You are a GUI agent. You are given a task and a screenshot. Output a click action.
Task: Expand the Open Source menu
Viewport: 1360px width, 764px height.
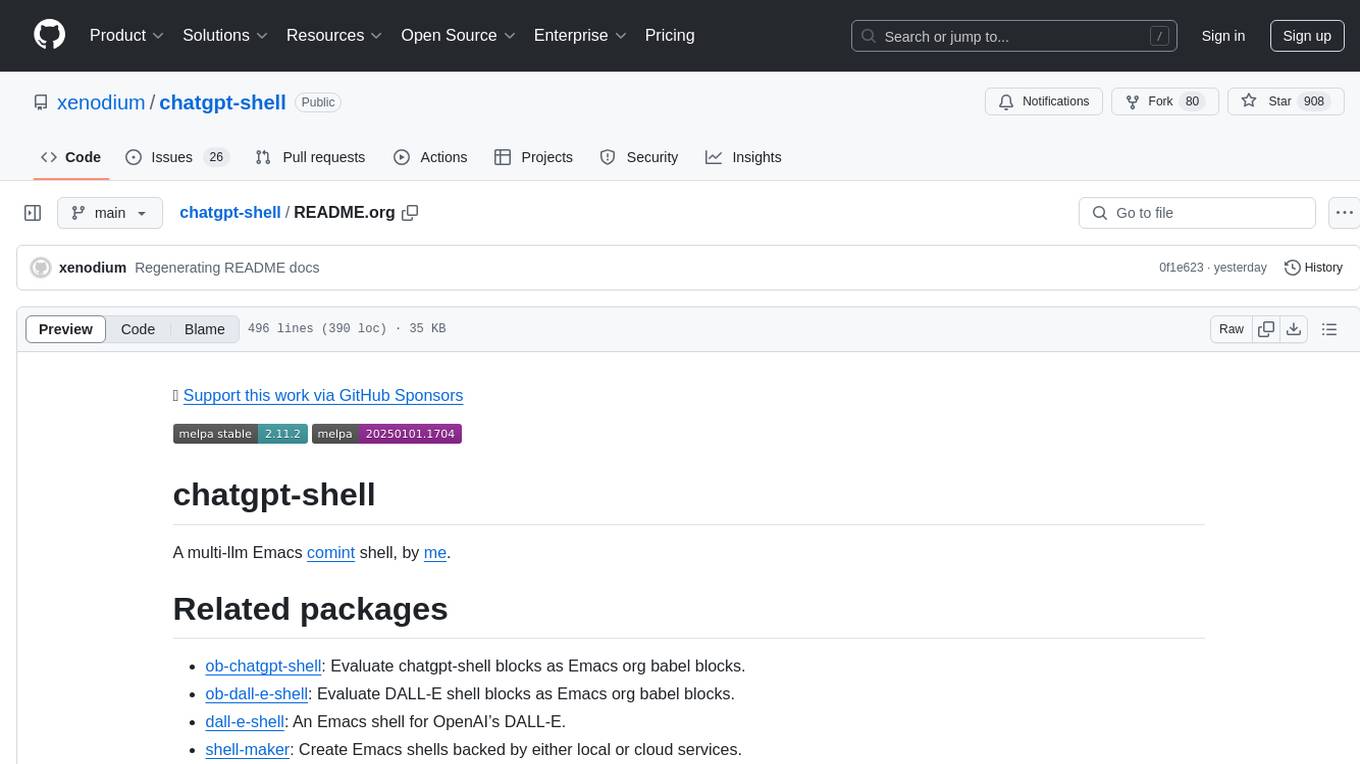[x=458, y=36]
